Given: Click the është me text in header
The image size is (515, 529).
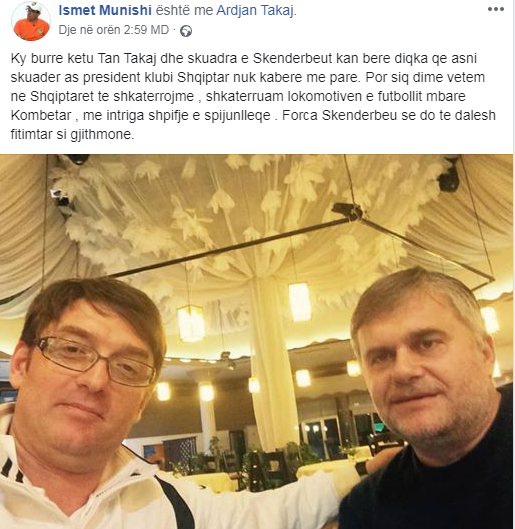Looking at the screenshot, I should [x=184, y=10].
